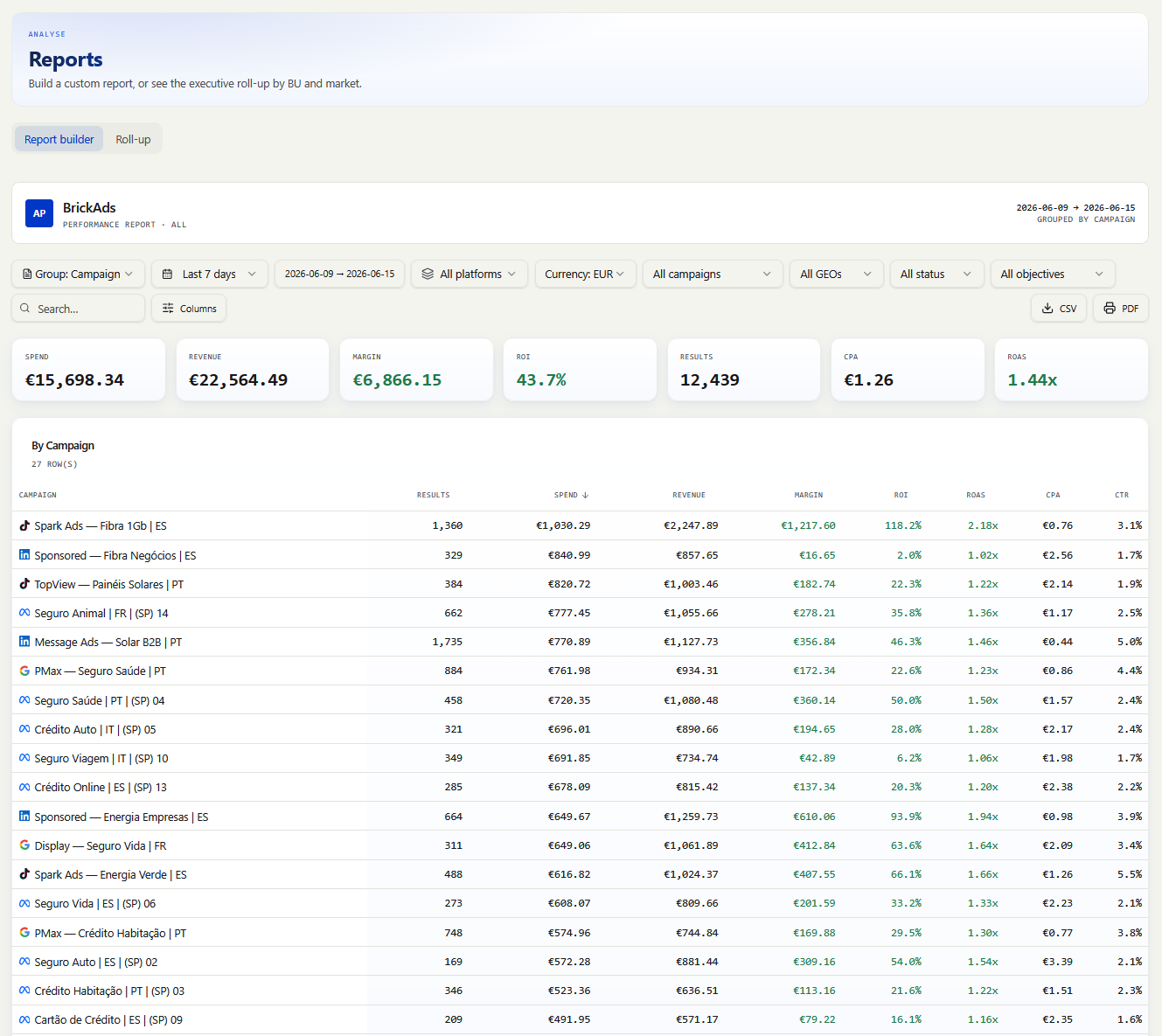This screenshot has width=1162, height=1036.
Task: Click the Meta icon beside Seguro Viagem IT
Action: (x=24, y=758)
